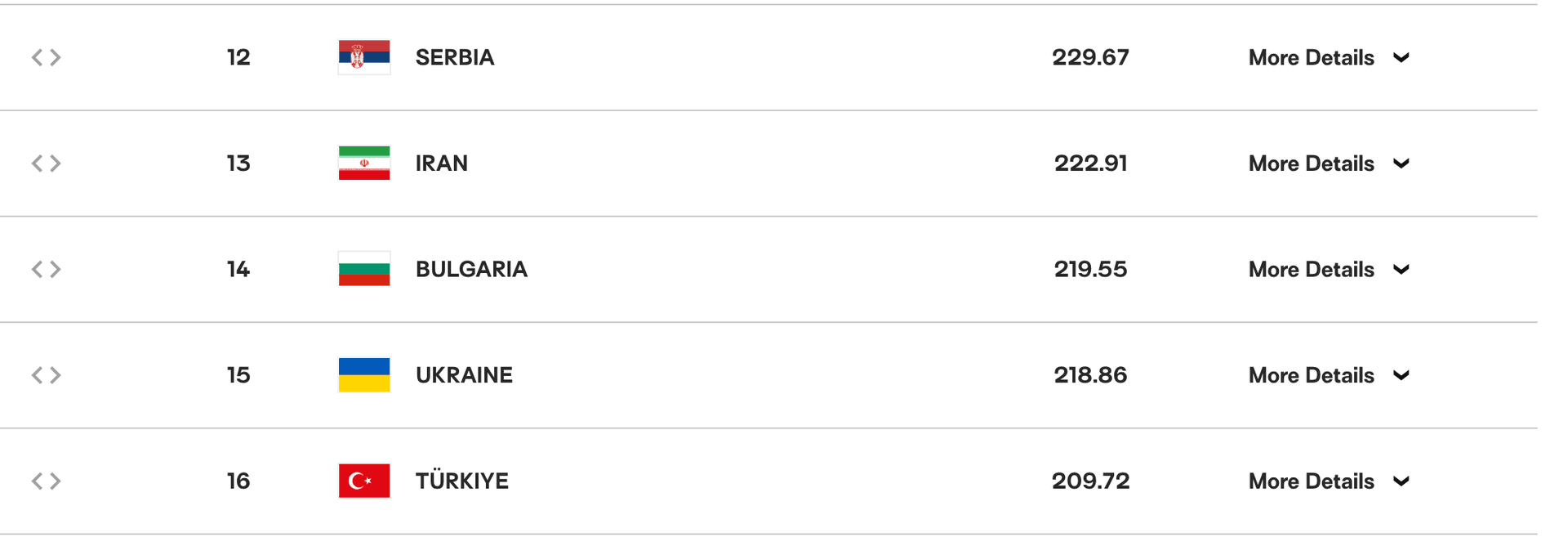Click the Iran flag icon
This screenshot has width=1568, height=555.
tap(364, 163)
